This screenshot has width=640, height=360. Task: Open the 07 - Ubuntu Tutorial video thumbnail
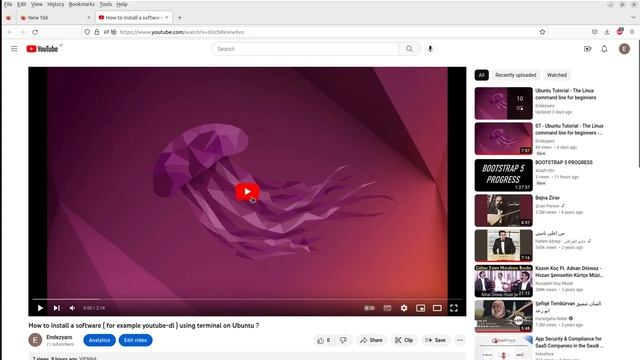(504, 139)
